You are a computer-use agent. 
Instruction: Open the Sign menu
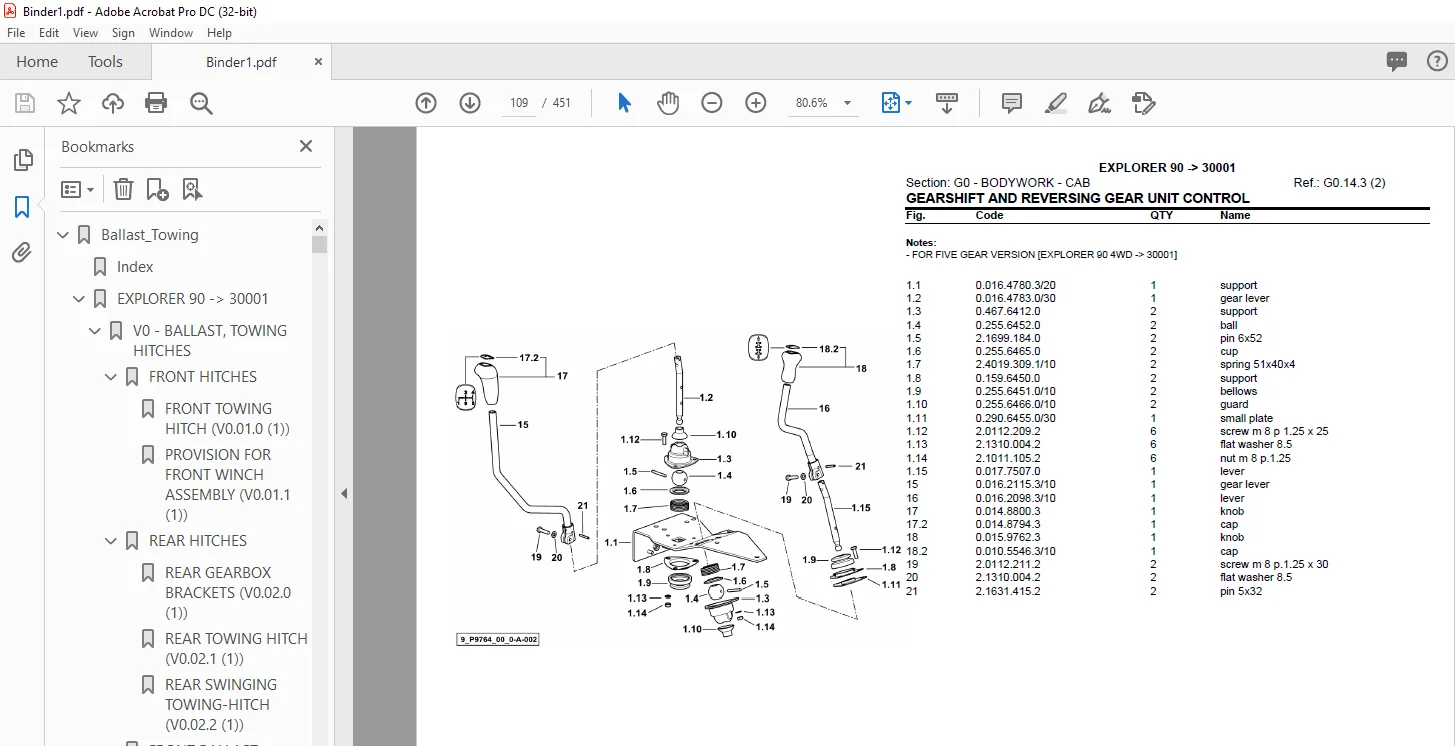pyautogui.click(x=123, y=33)
